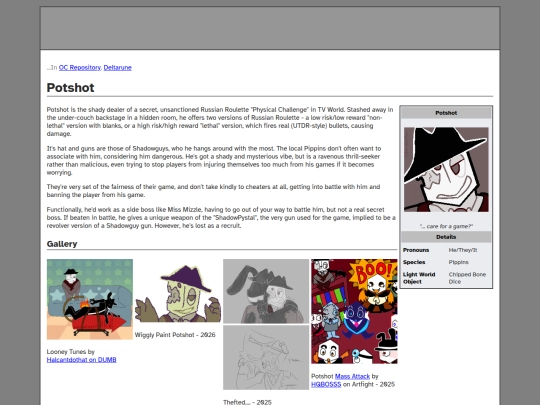Click the '... care for a game?' quote

446,226
